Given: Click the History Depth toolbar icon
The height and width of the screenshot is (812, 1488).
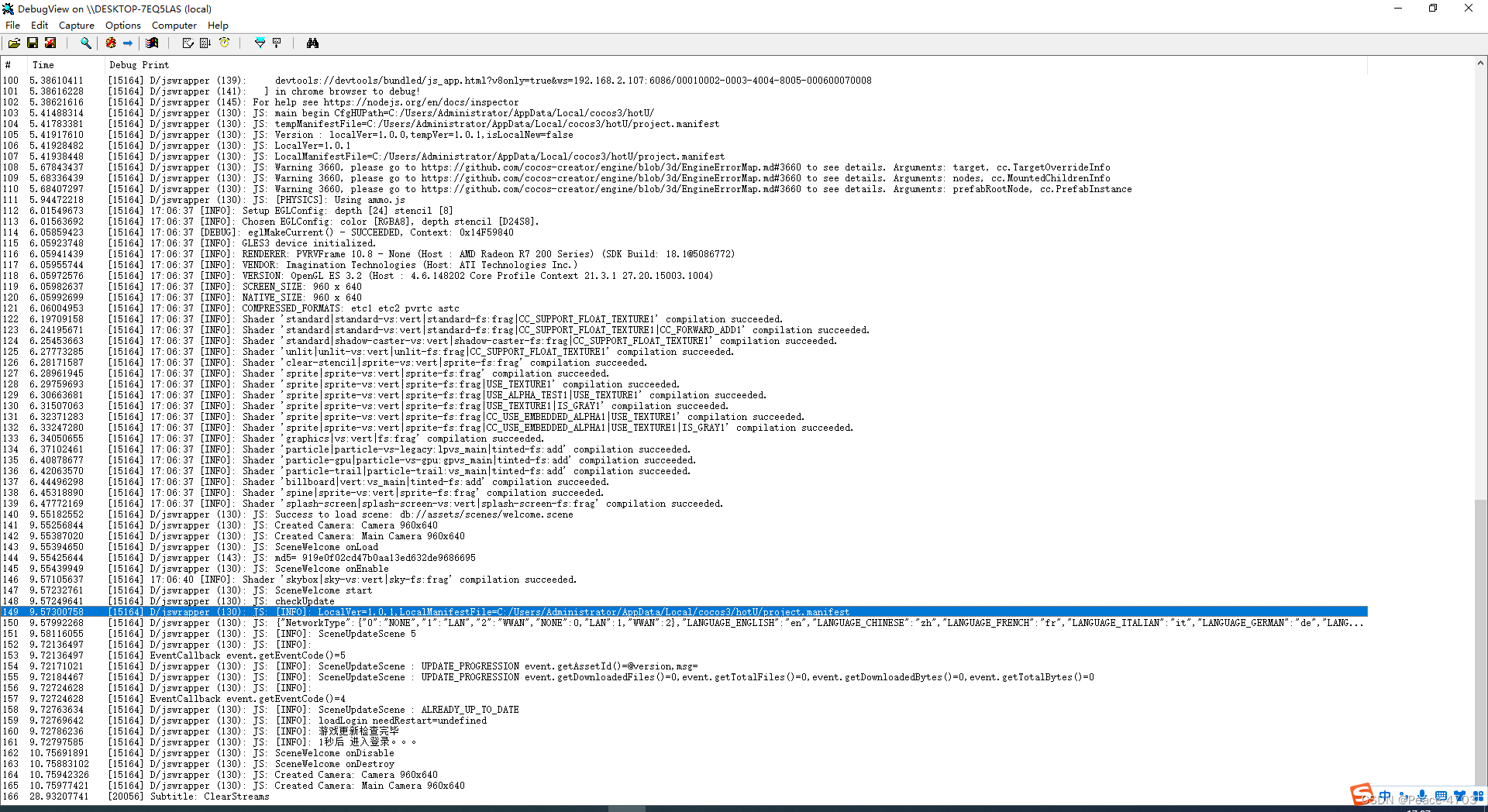Looking at the screenshot, I should (x=277, y=43).
